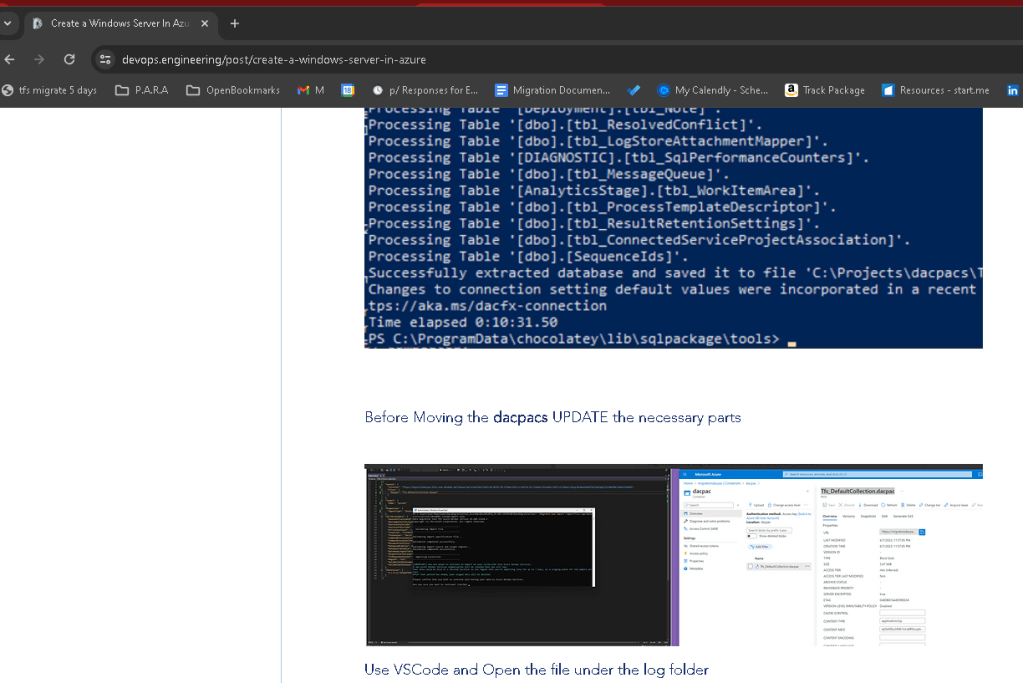Click 'Time elapsed 0:10:31.50' line in terminal image
Viewport: 1023px width, 683px height.
[x=463, y=322]
